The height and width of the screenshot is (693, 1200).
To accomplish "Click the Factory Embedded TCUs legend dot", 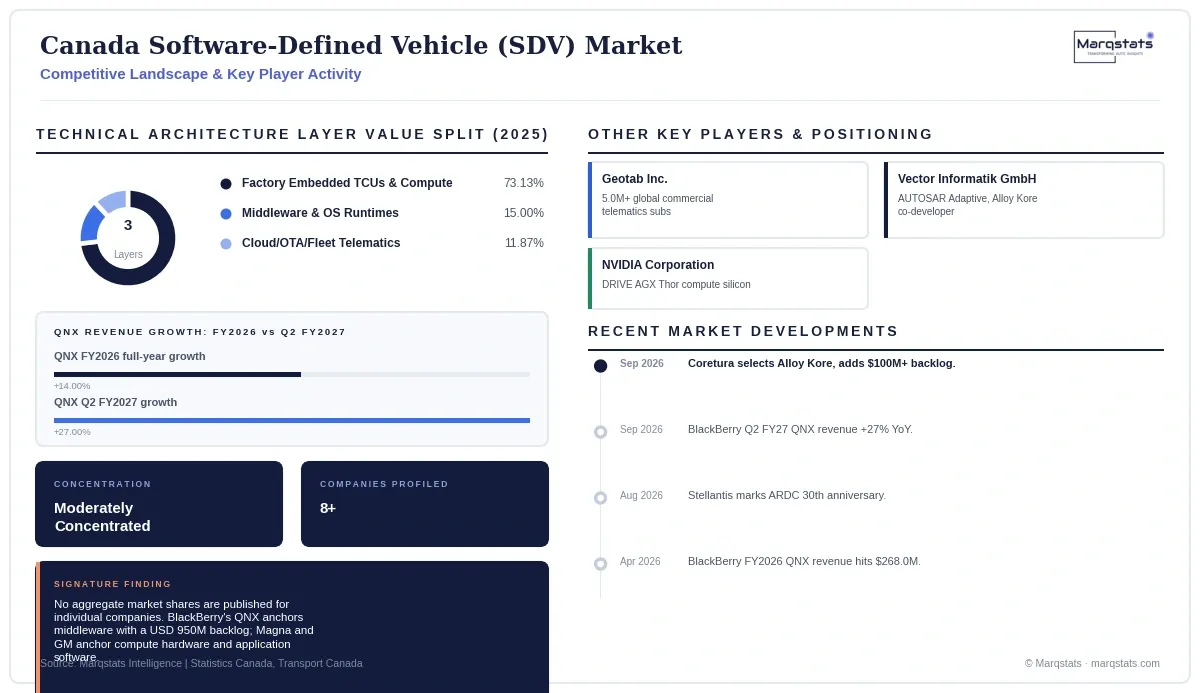I will click(226, 184).
